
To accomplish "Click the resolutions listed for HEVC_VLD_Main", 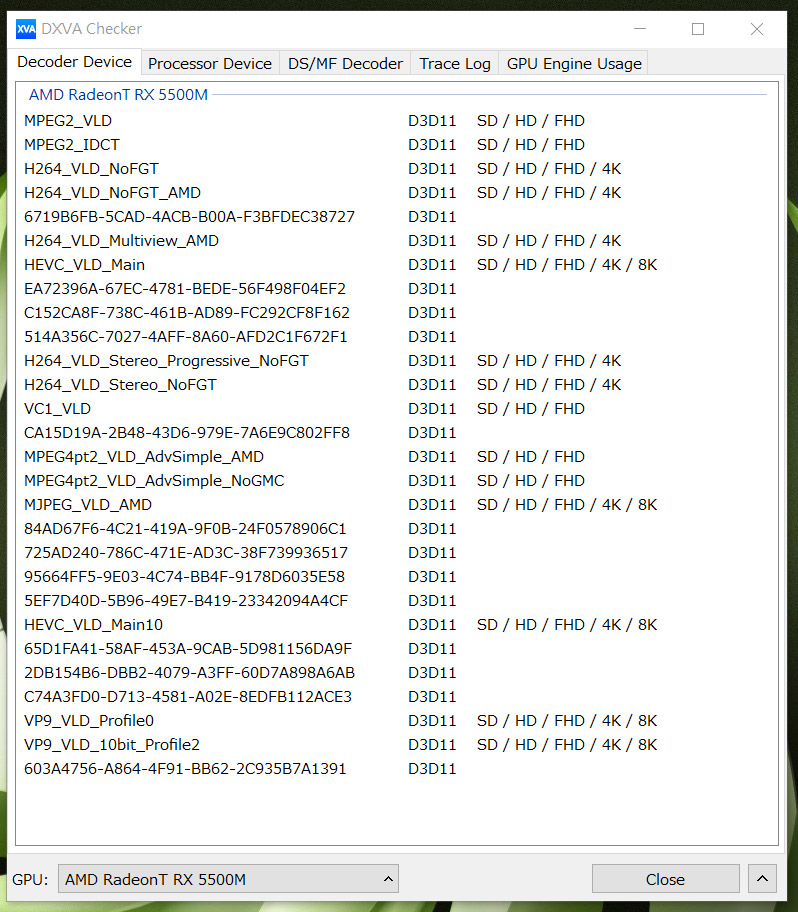I will point(567,265).
